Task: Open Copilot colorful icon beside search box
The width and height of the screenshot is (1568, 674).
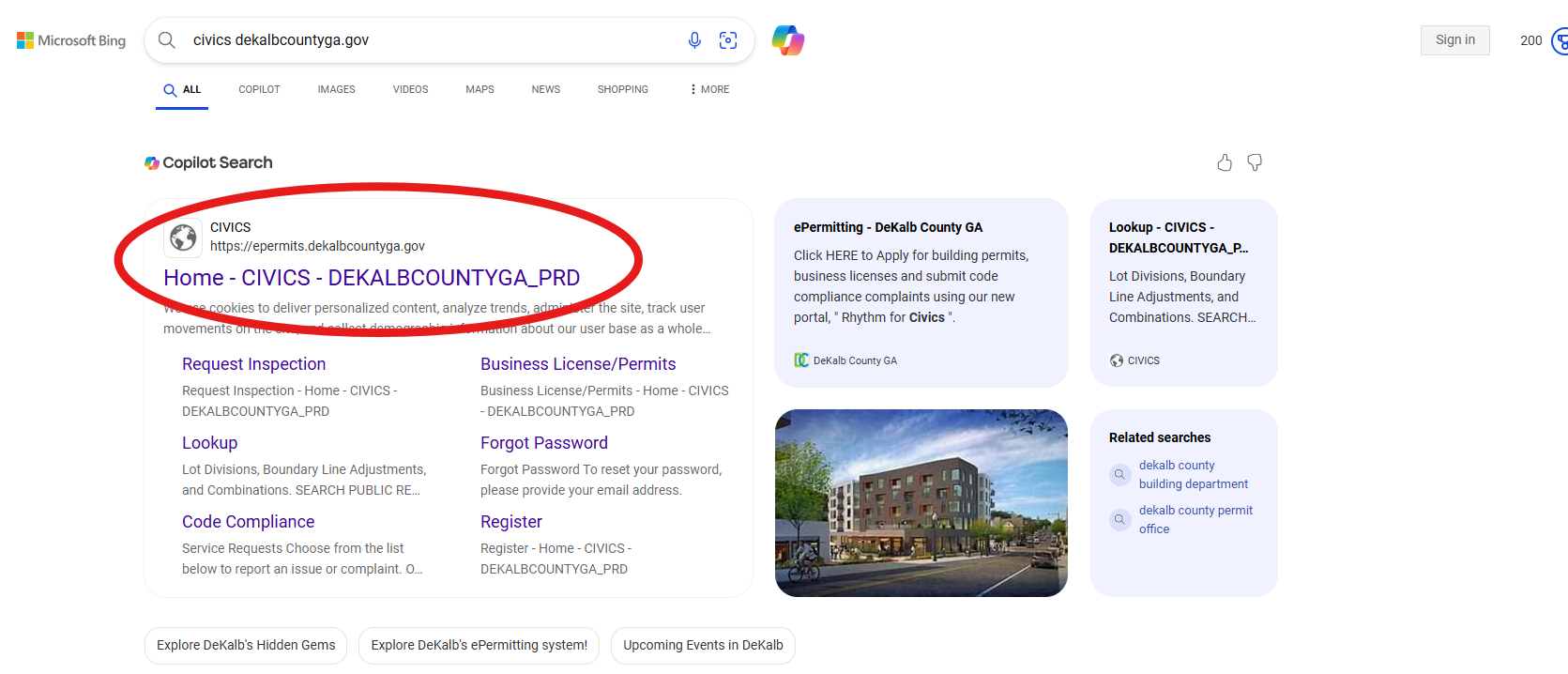Action: click(x=788, y=40)
